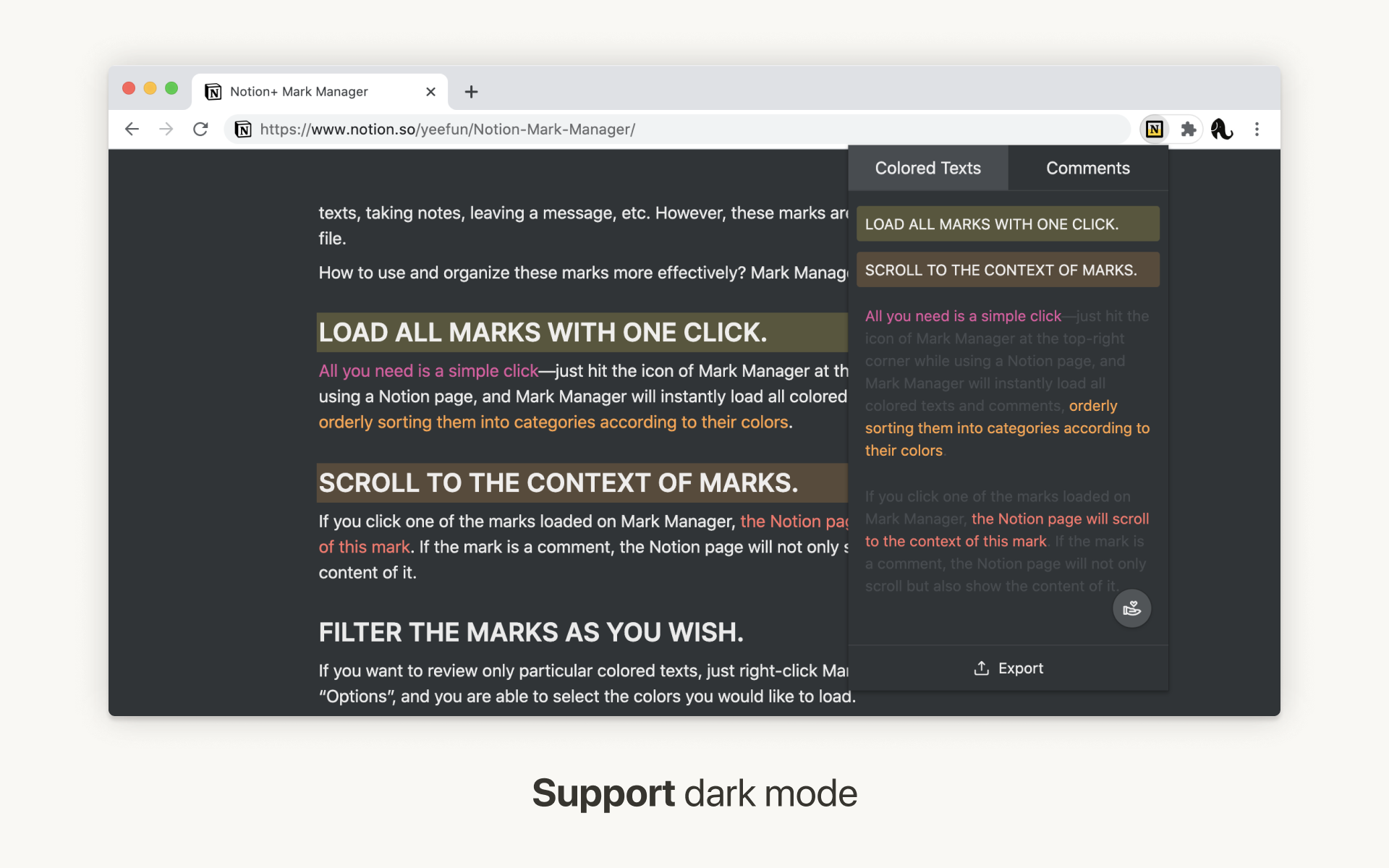This screenshot has width=1389, height=868.
Task: Click the browser refresh icon
Action: tap(201, 128)
